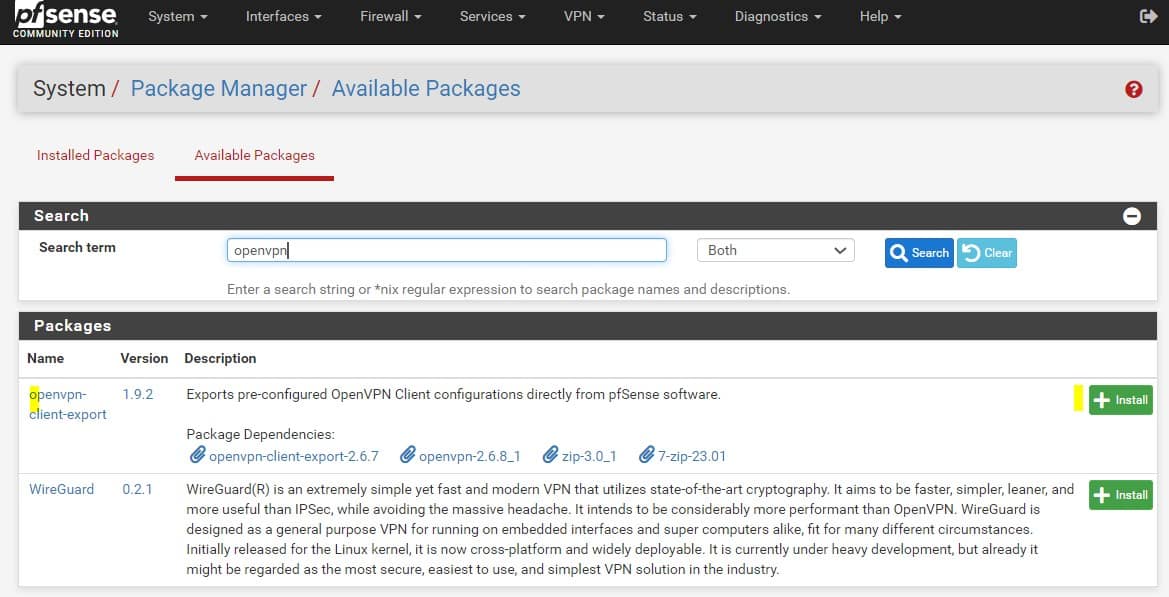Open version 1.9.2 link
This screenshot has width=1169, height=597.
click(x=138, y=394)
